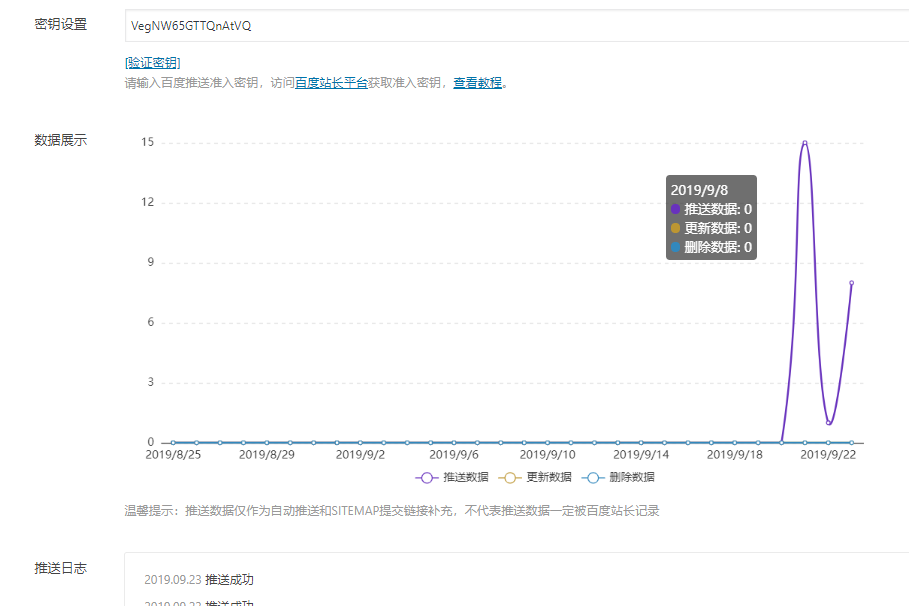Open the 查看教程 tutorial link
This screenshot has width=909, height=606.
tap(477, 83)
